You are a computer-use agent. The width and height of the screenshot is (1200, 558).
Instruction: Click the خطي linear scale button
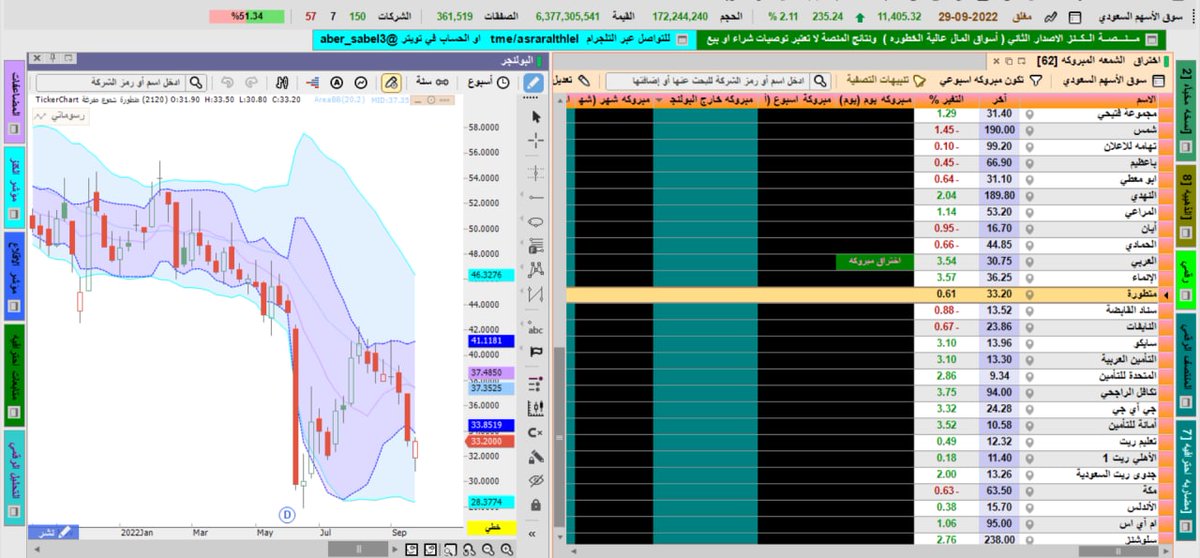coord(491,527)
